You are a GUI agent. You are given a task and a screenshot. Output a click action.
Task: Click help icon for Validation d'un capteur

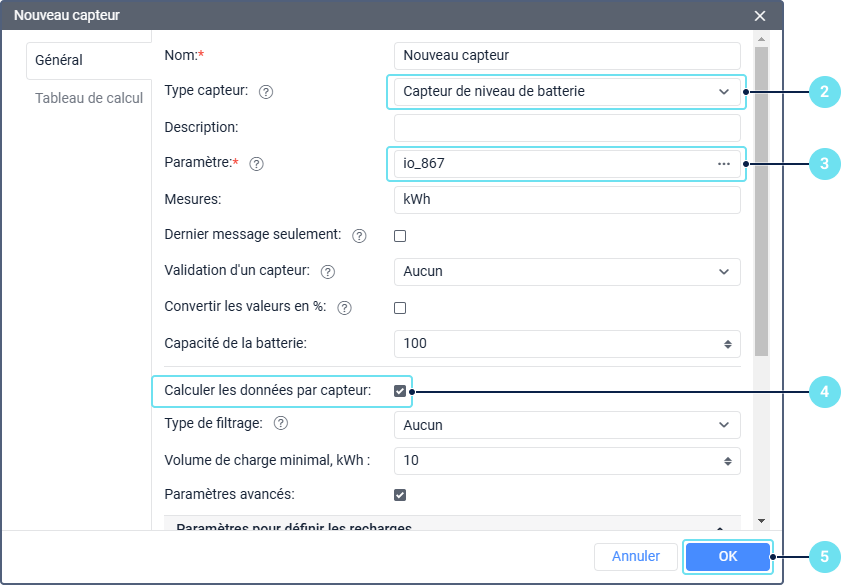[328, 272]
